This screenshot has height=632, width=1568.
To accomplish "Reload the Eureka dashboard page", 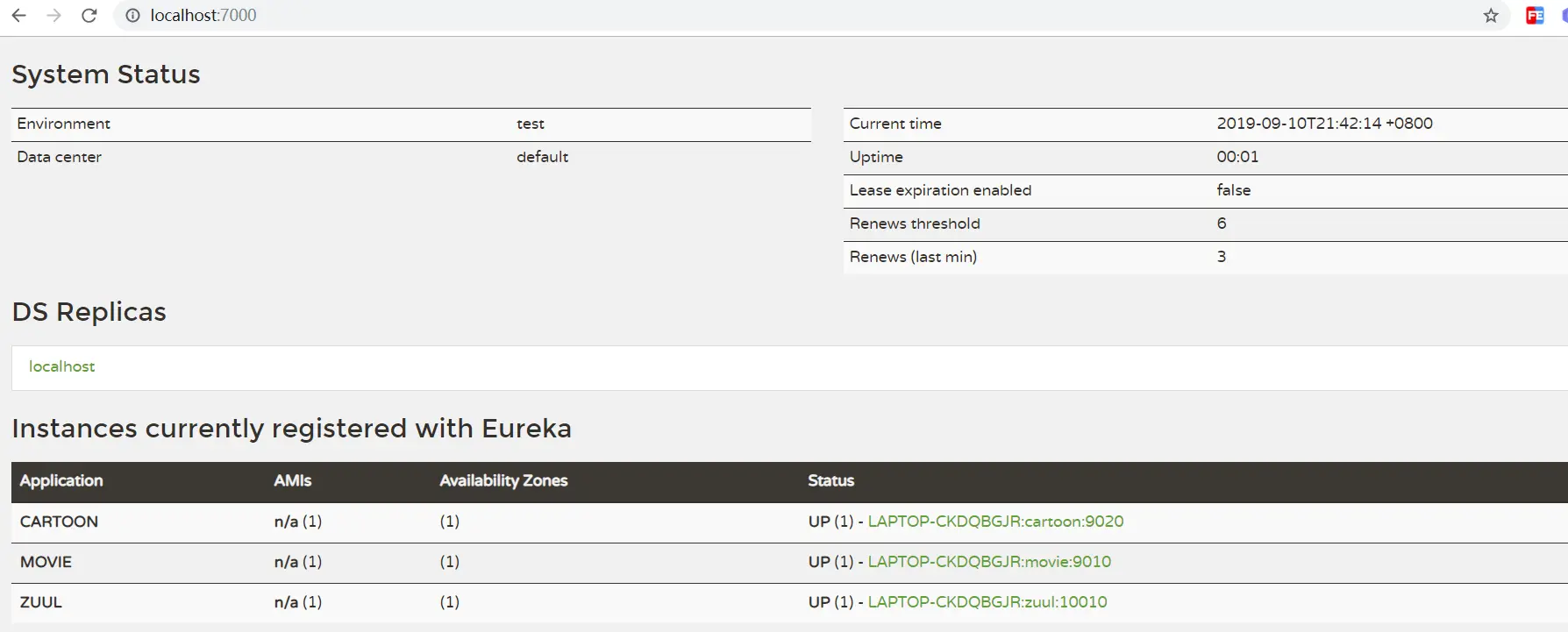I will pos(89,16).
